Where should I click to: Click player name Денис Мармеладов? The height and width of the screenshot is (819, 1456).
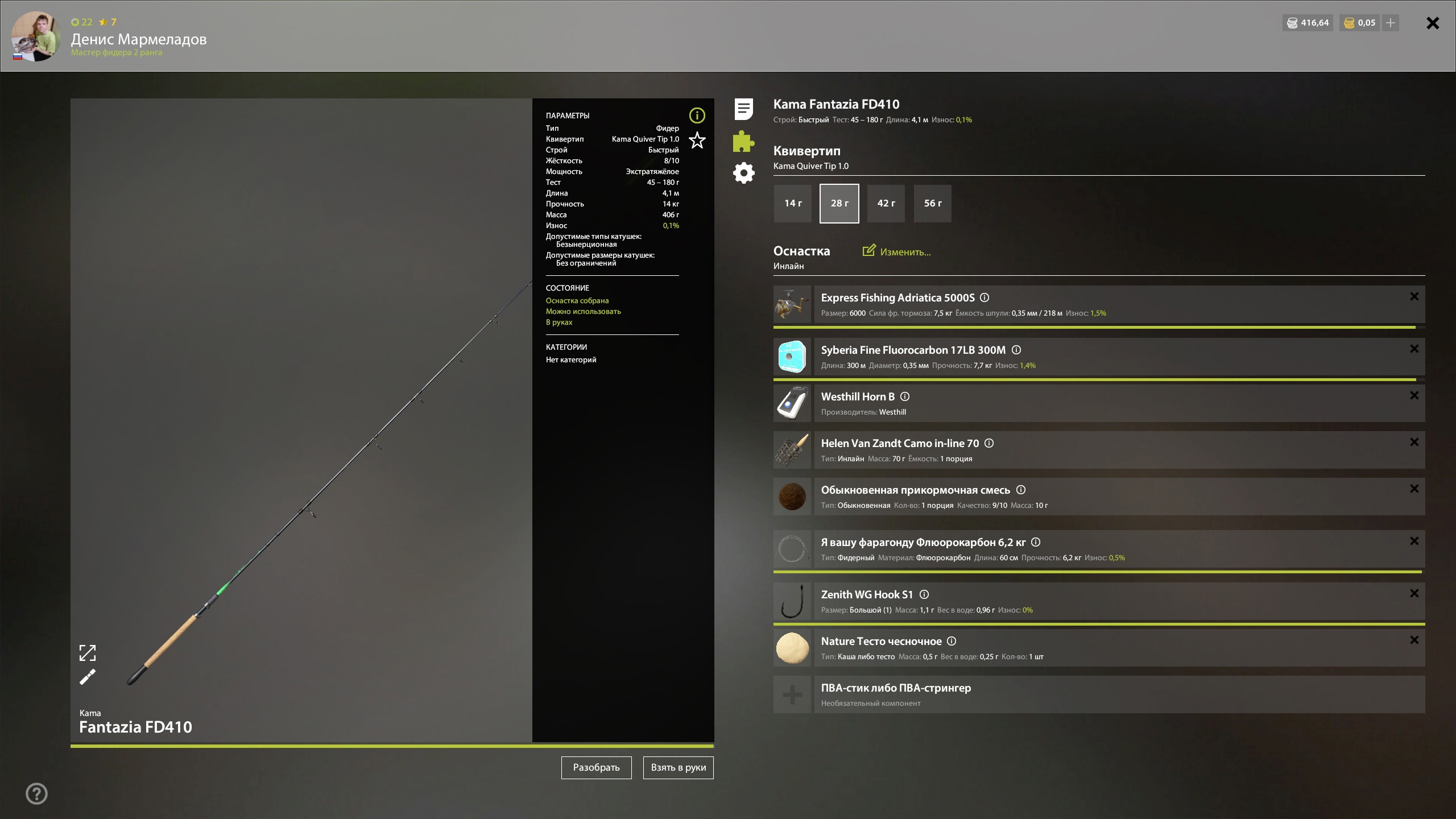click(x=139, y=39)
